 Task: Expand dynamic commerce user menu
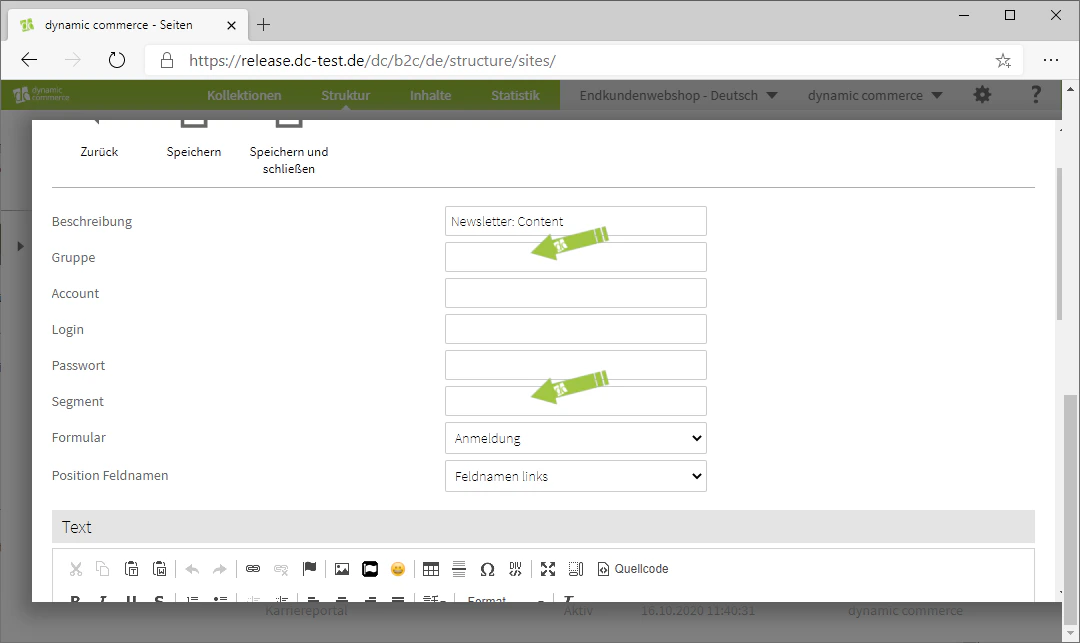click(x=875, y=95)
